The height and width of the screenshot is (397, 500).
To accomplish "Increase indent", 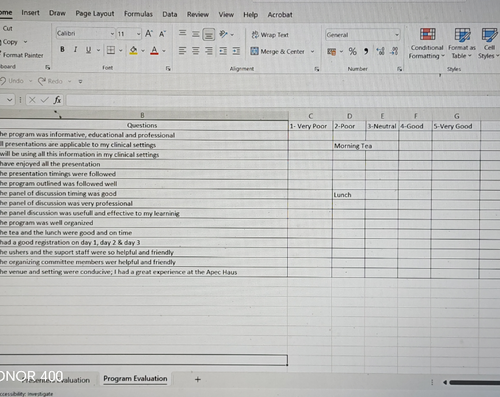I will [x=236, y=51].
